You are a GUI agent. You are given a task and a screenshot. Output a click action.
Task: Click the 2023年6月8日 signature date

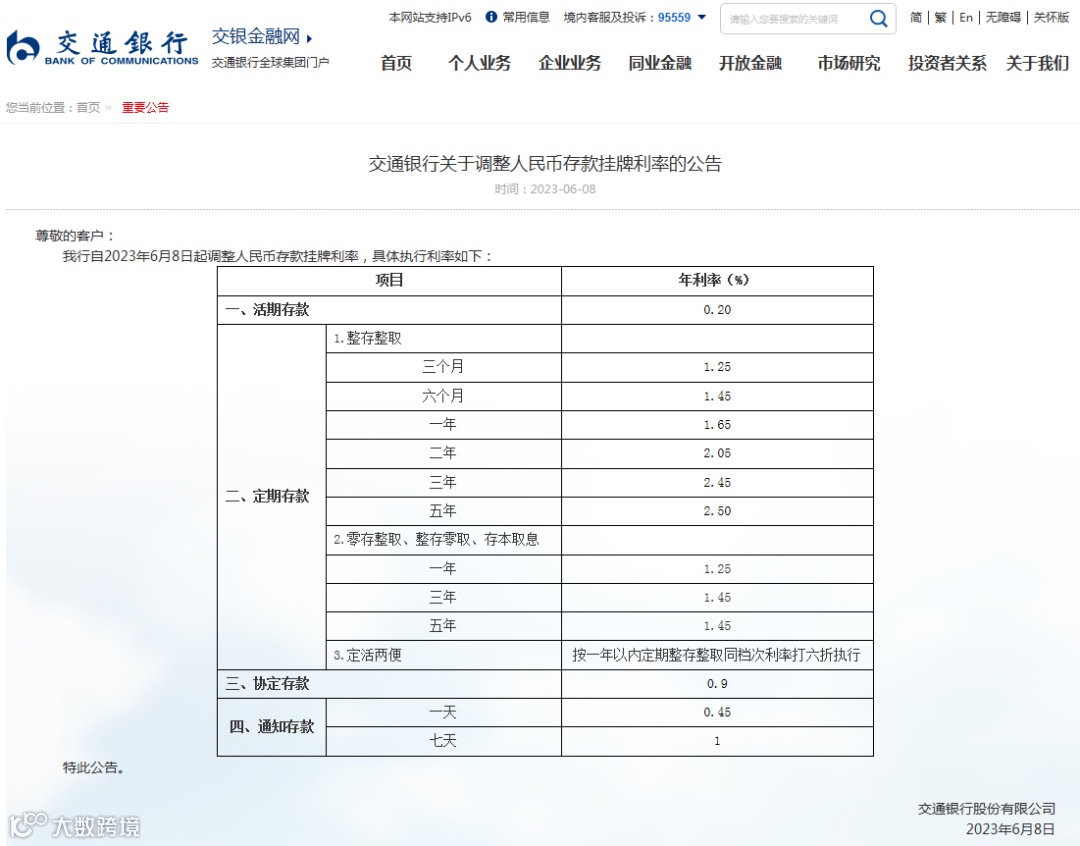[1010, 829]
